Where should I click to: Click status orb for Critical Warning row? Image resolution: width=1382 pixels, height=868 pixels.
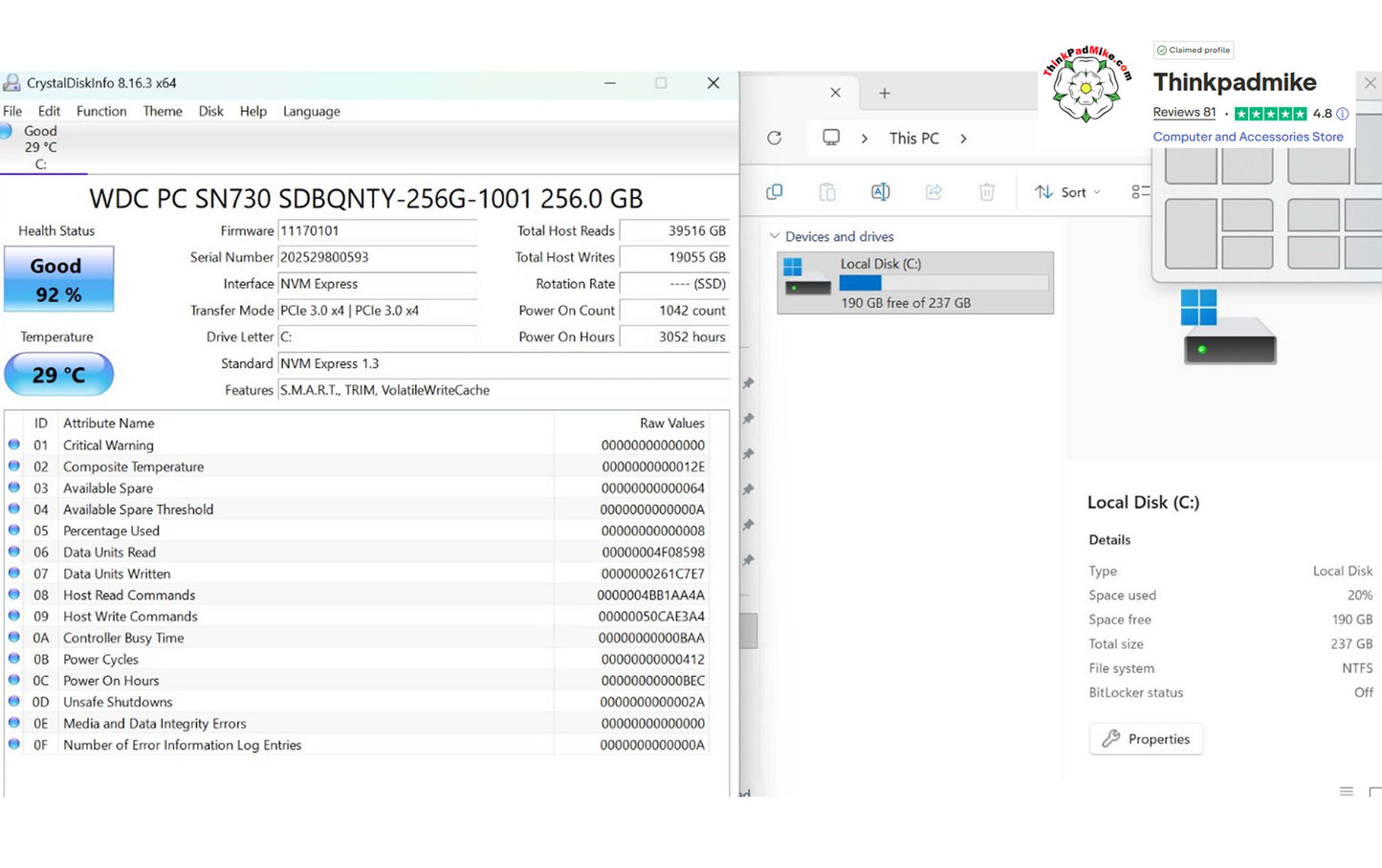[x=14, y=445]
